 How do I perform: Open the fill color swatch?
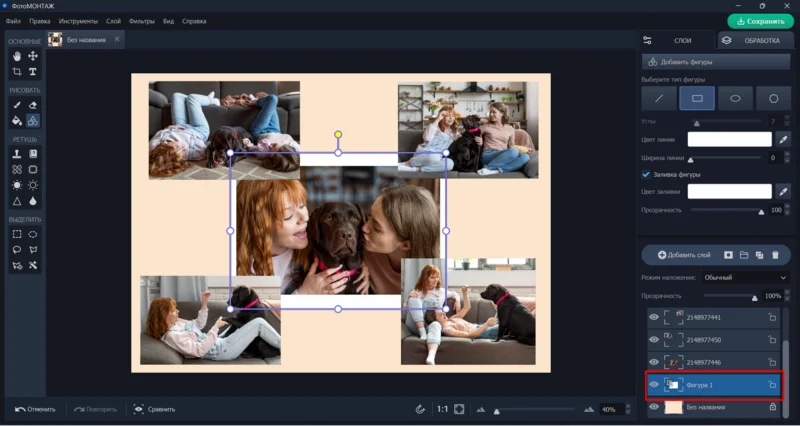point(729,191)
